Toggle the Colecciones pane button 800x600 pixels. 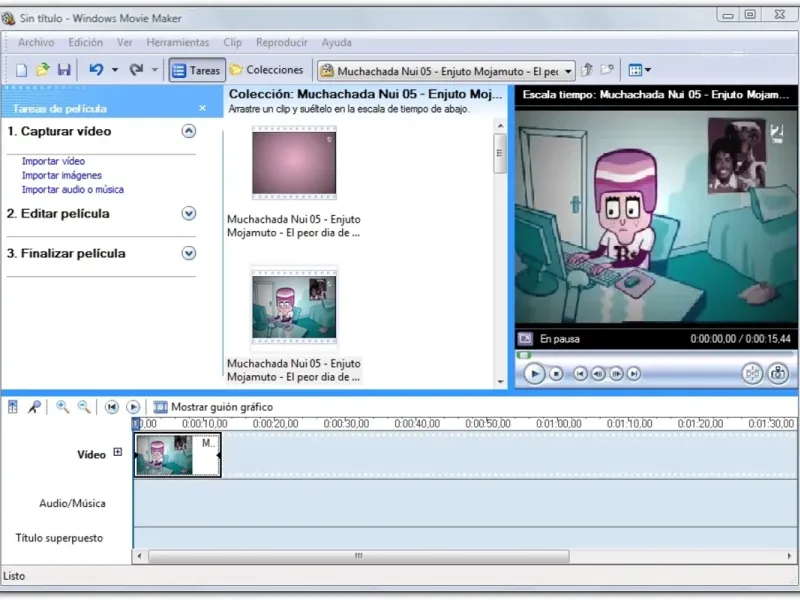click(267, 70)
